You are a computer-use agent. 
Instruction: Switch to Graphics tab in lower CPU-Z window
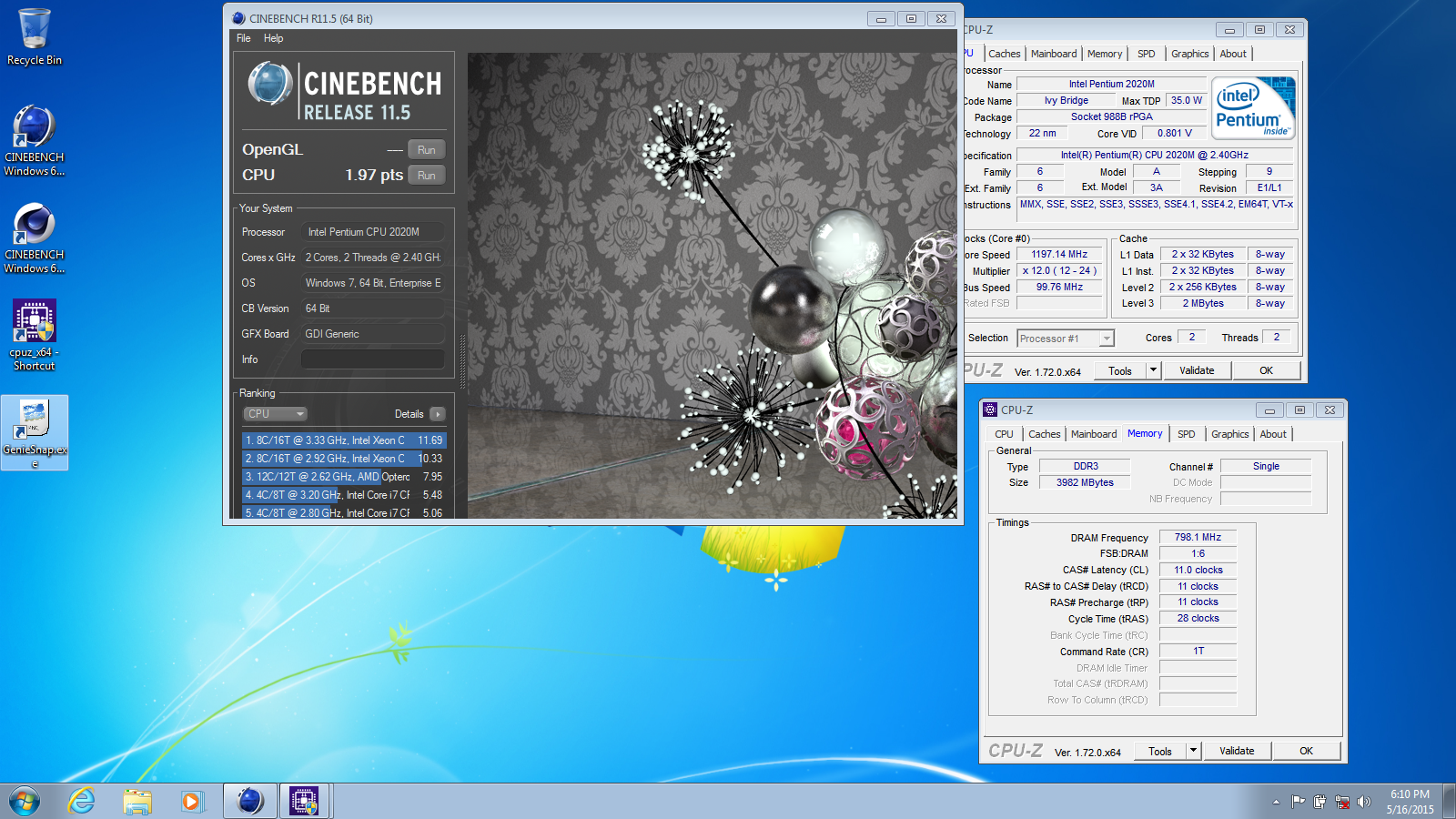point(1230,434)
